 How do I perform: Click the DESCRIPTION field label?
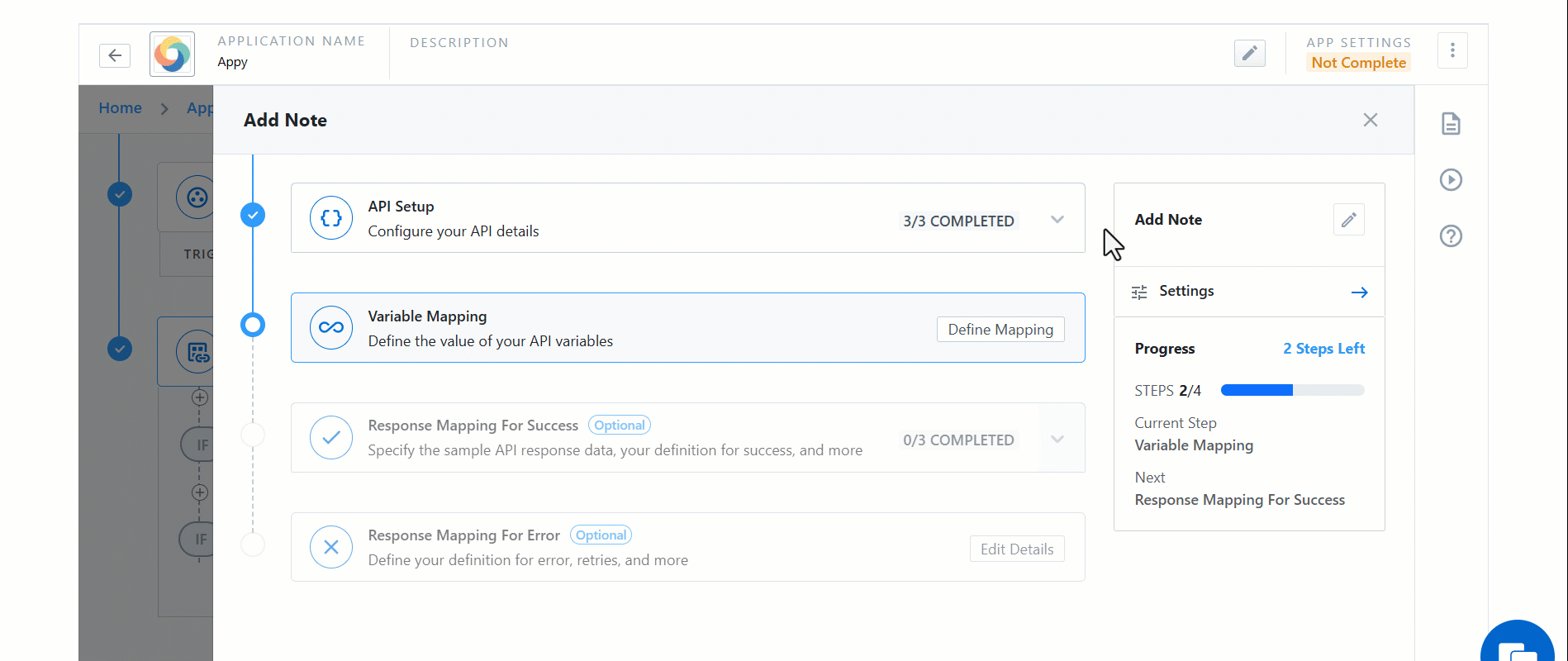459,43
